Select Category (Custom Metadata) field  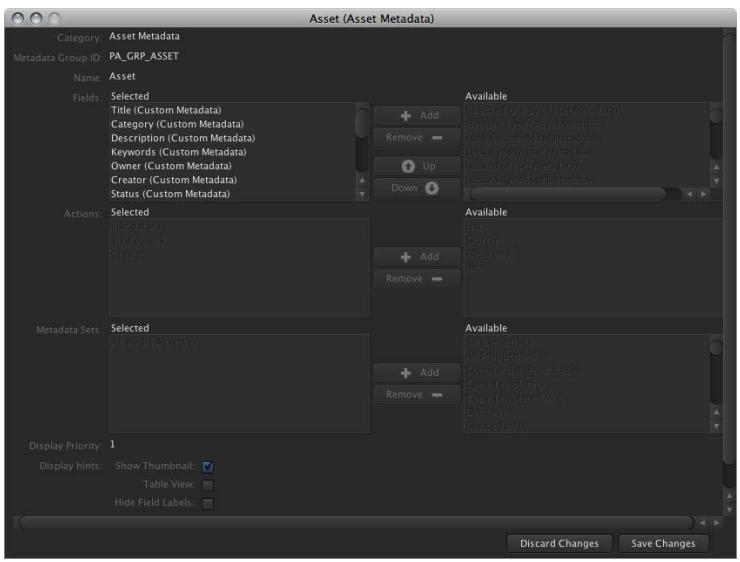pos(177,124)
